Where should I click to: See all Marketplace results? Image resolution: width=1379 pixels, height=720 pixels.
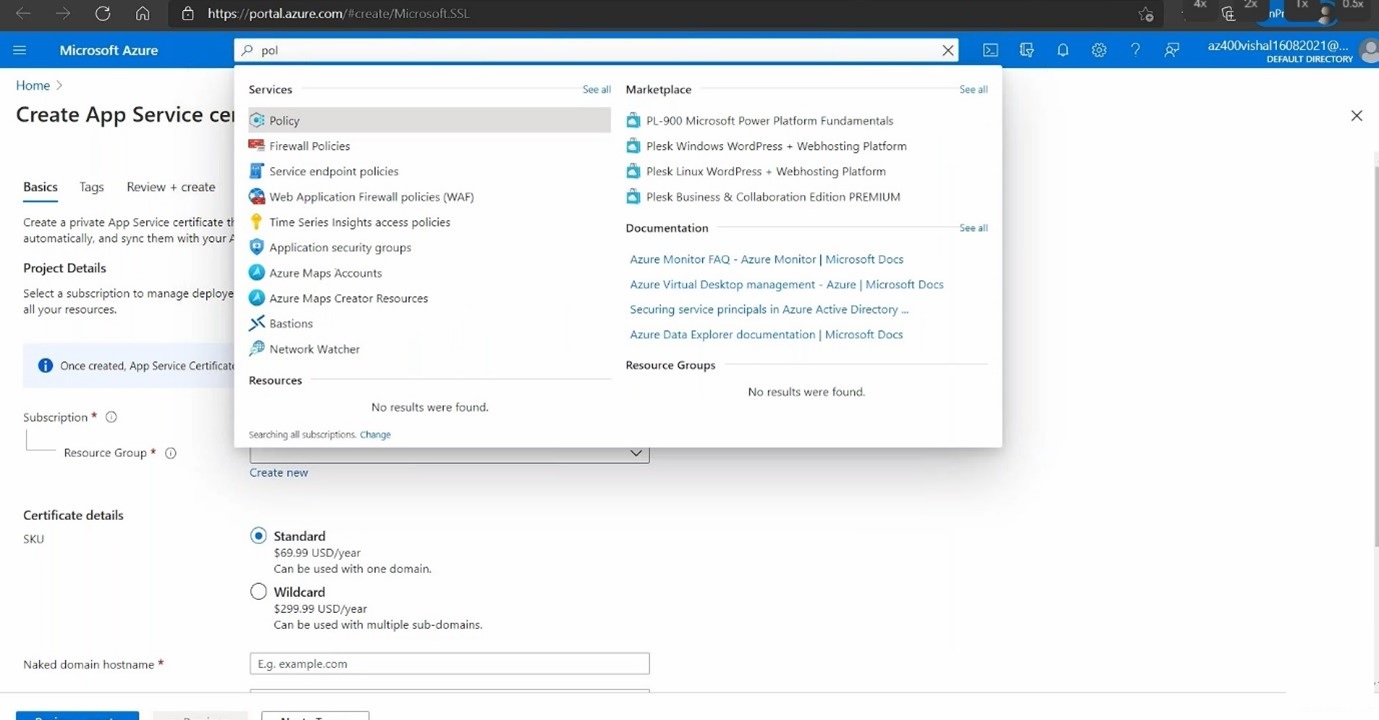tap(972, 90)
